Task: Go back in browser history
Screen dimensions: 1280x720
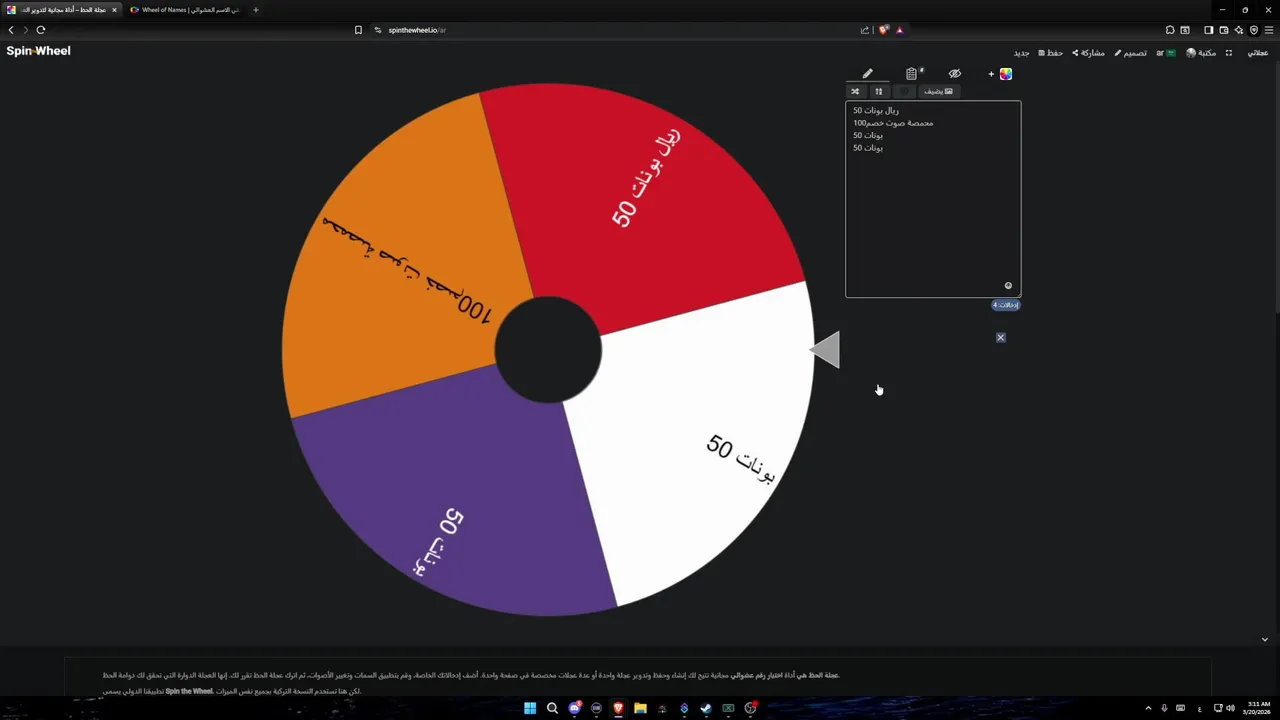Action: coord(11,30)
